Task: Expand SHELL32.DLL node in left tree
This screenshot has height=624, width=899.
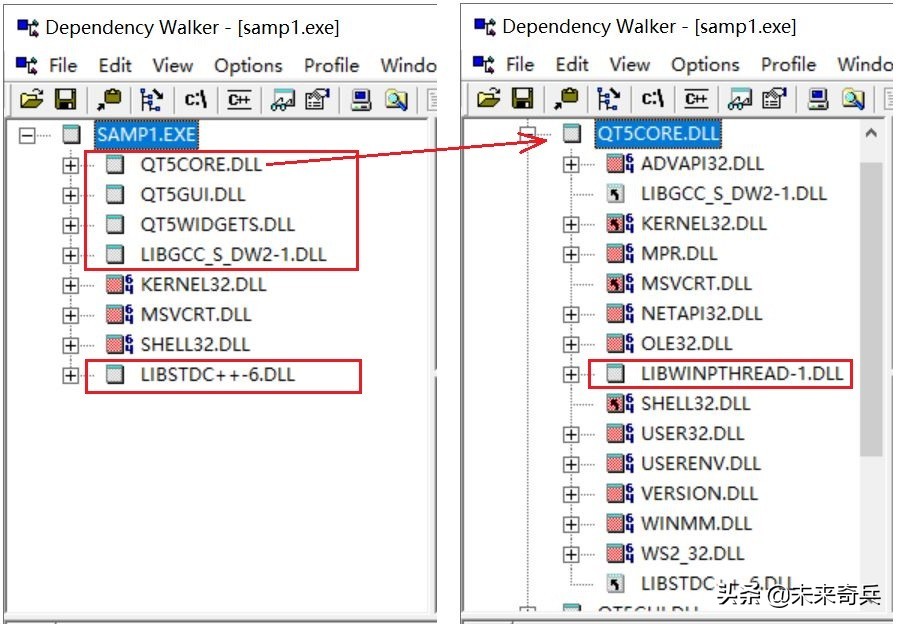Action: pos(70,345)
